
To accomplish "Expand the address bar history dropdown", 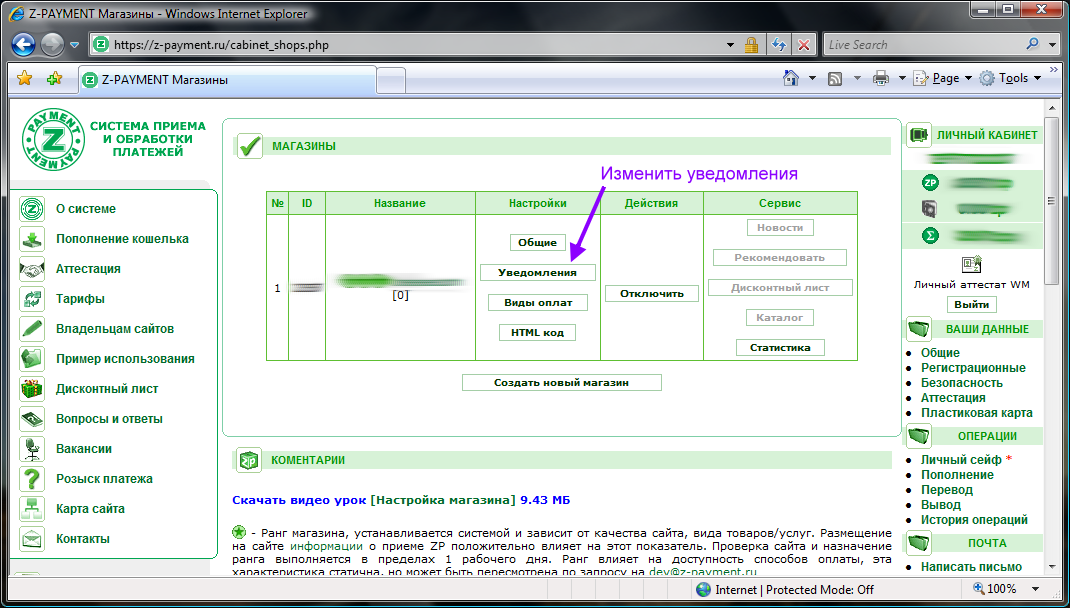I will [731, 45].
